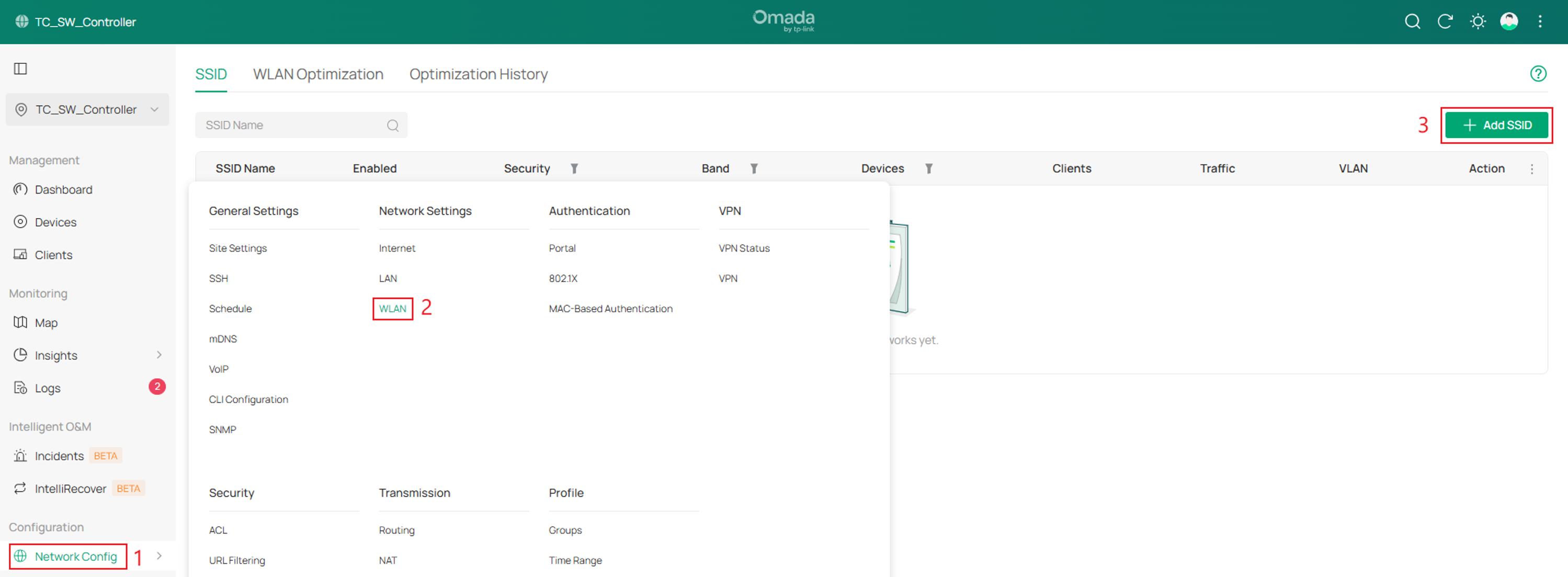Viewport: 1568px width, 577px height.
Task: Open Incidents BETA in sidebar
Action: (x=59, y=456)
